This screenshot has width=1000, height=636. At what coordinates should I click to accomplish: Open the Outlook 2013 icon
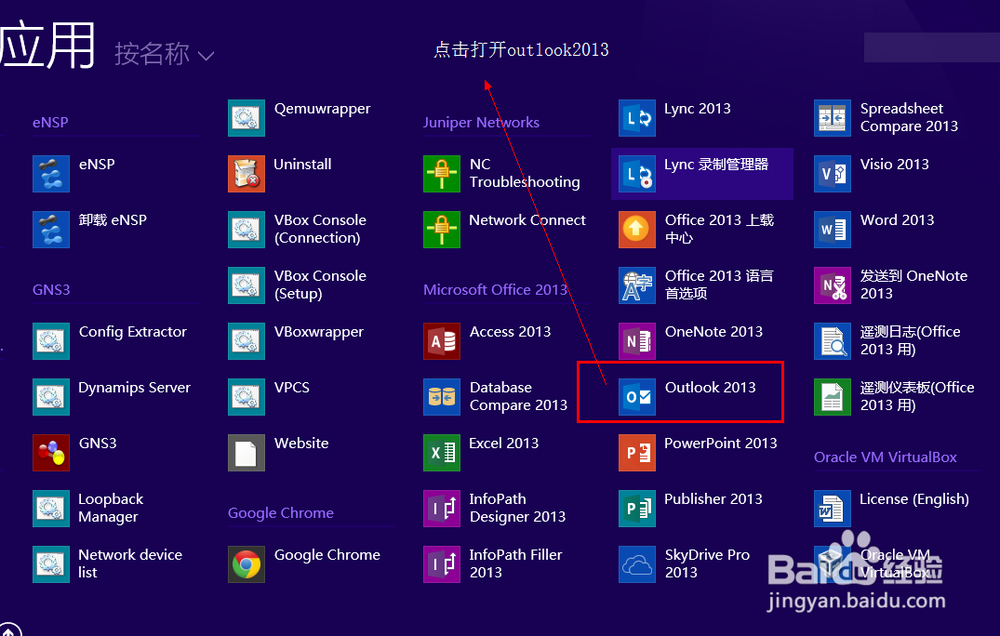point(637,397)
